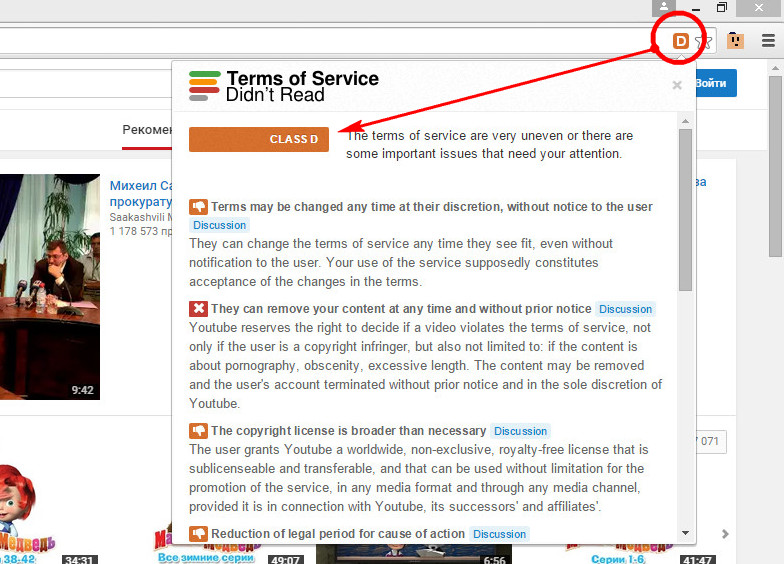The height and width of the screenshot is (564, 784).
Task: Bookmark this page with the star icon
Action: click(x=704, y=41)
